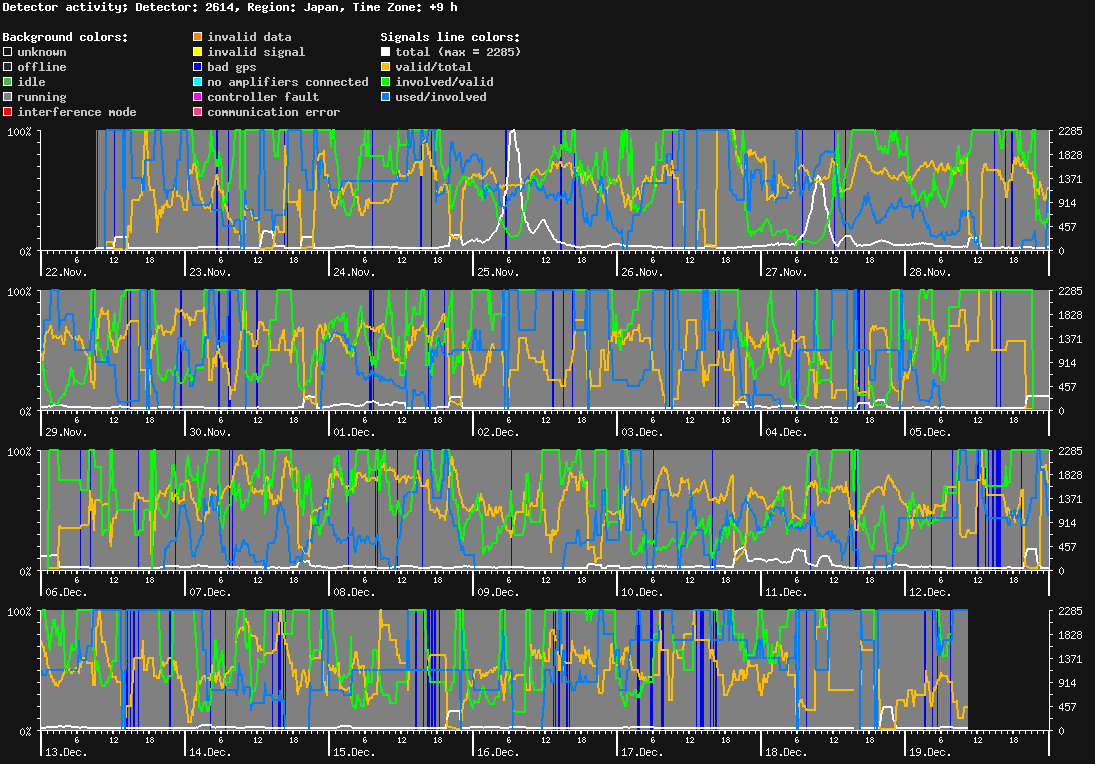Click the '06.Dec.' date label
Image resolution: width=1095 pixels, height=764 pixels.
66,592
